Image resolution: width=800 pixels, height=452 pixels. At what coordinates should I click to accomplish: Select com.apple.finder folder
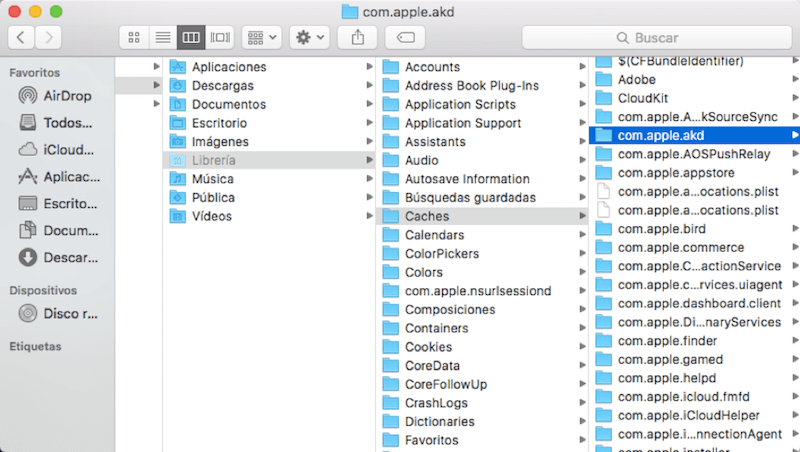tap(694, 341)
